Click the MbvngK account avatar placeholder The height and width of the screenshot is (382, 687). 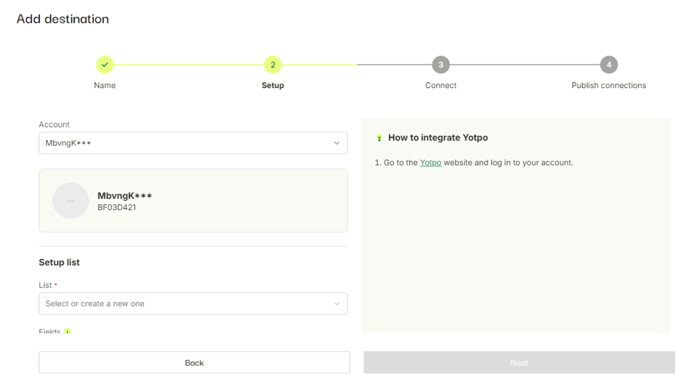click(x=71, y=201)
